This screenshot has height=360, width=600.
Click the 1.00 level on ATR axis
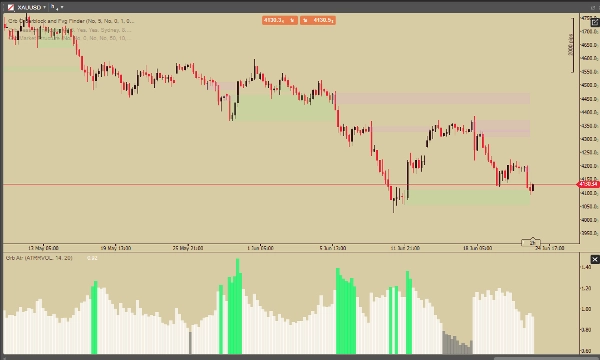(x=587, y=309)
